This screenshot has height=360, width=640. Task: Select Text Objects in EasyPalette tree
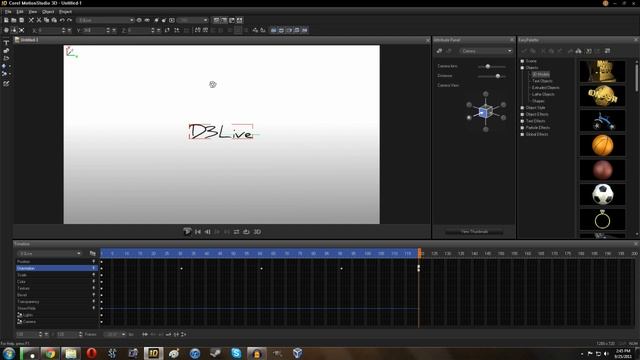click(542, 81)
